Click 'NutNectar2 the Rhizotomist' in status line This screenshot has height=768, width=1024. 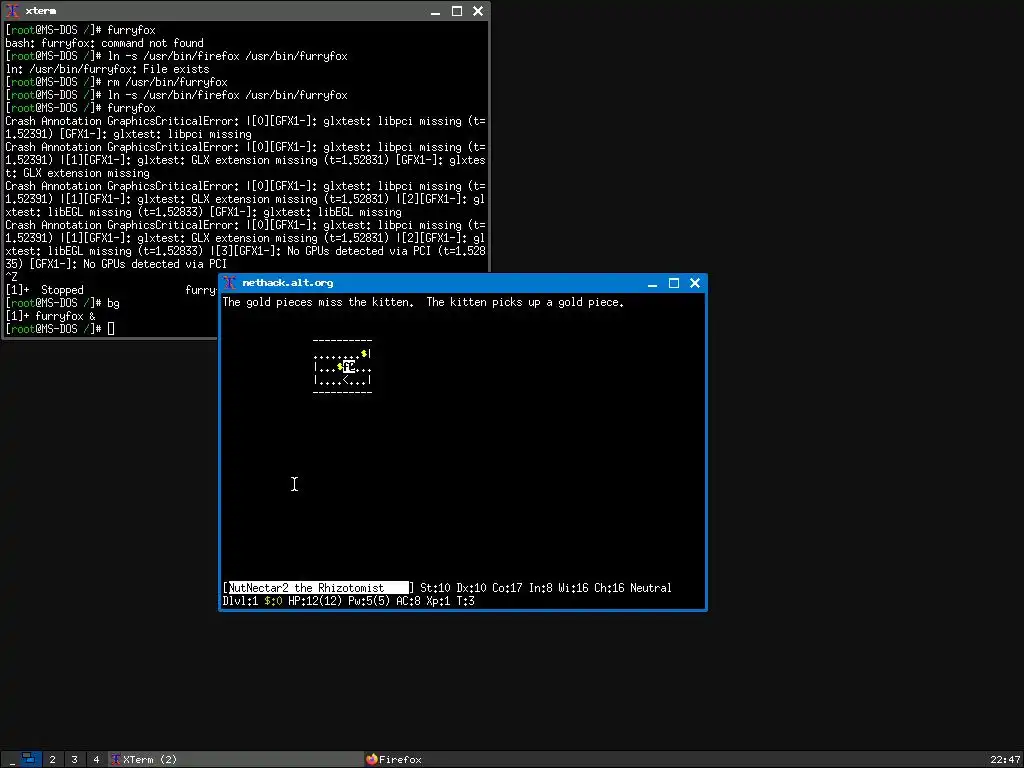click(306, 588)
